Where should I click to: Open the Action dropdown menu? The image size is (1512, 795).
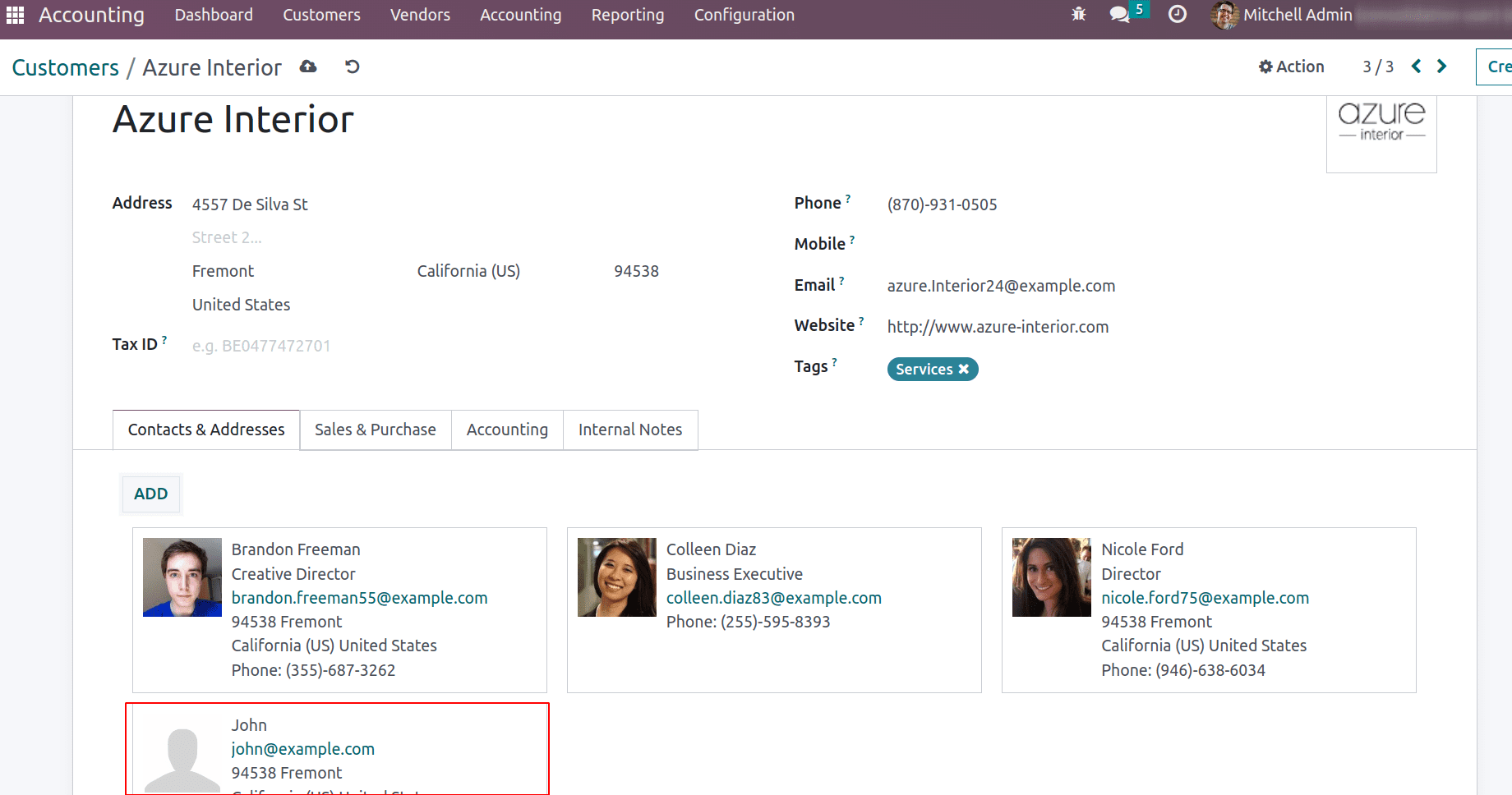(x=1292, y=67)
